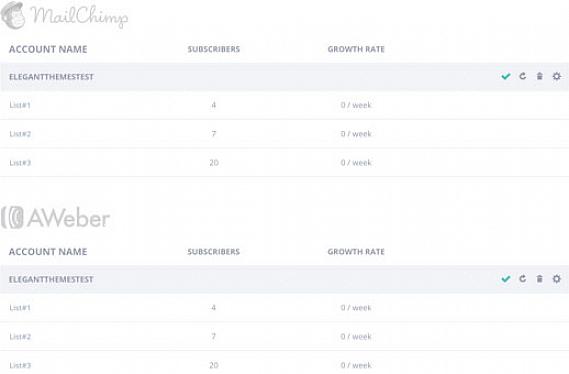
Task: Click the green checkmark in AWeber account row
Action: [505, 279]
